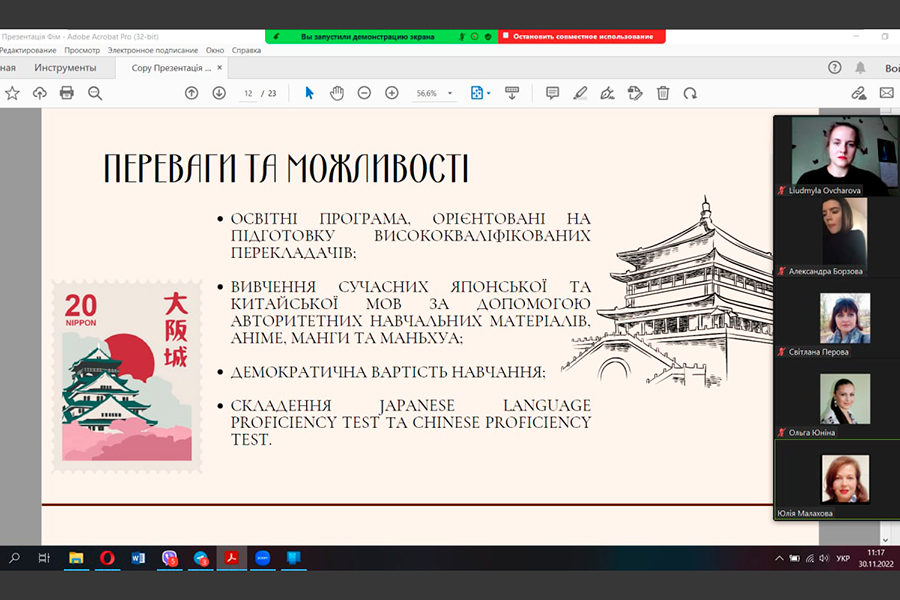The image size is (900, 600).
Task: Select the highlighter pen tool
Action: (580, 93)
